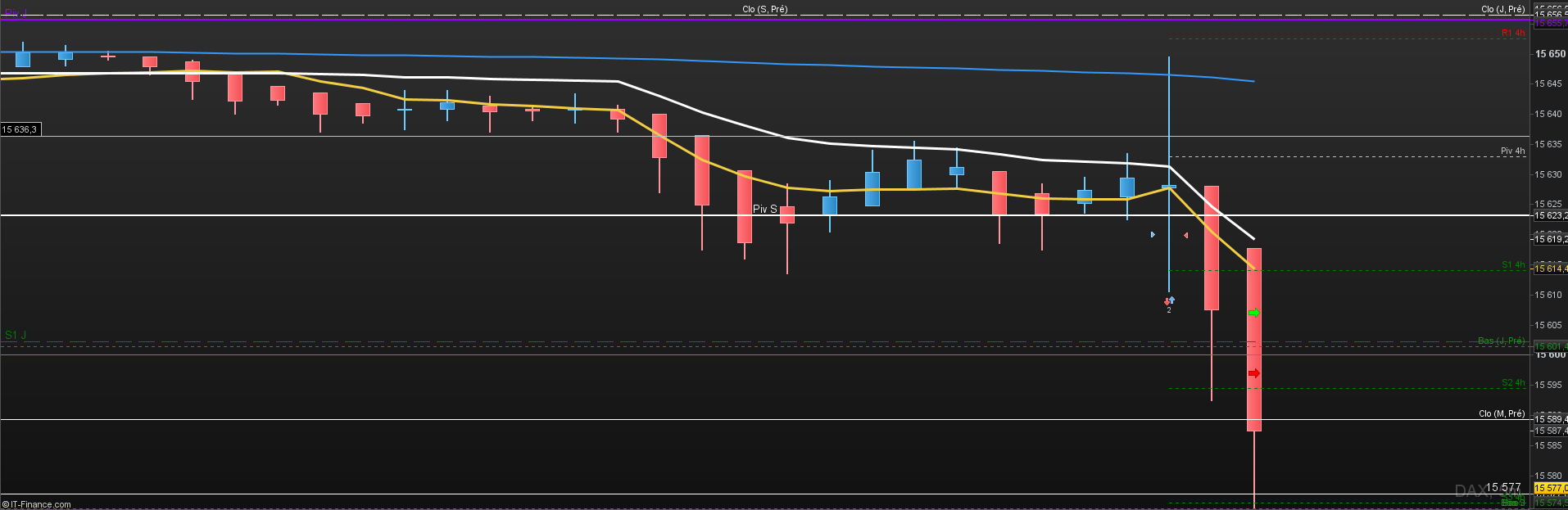
Task: Click the green arrow marker on last candle
Action: click(x=1253, y=313)
